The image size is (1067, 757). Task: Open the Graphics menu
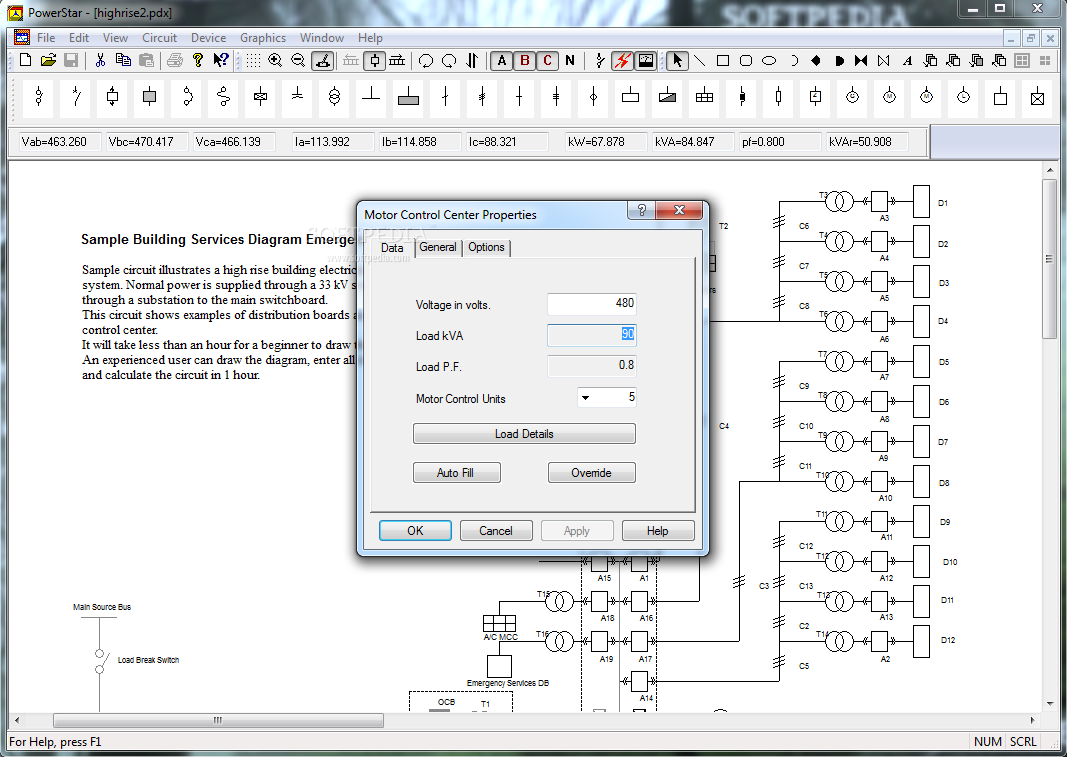pyautogui.click(x=263, y=38)
